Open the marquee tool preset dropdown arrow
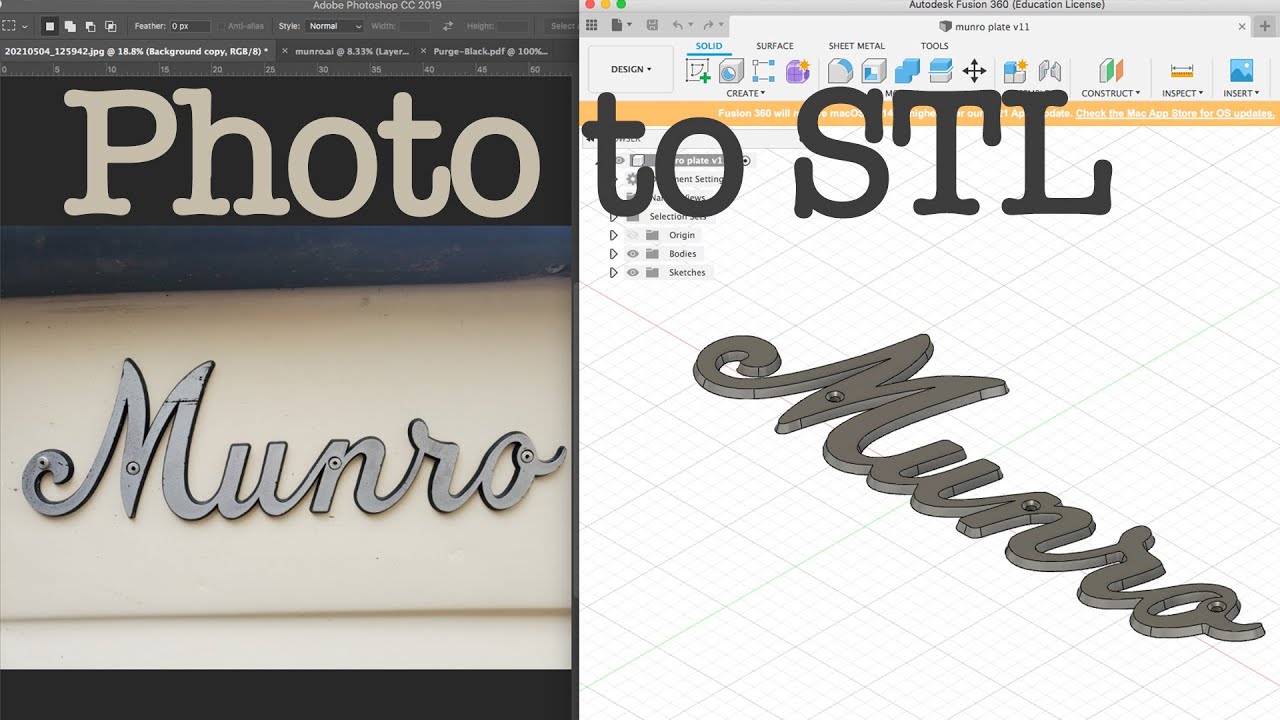Screen dimensions: 1280x720 pyautogui.click(x=26, y=26)
